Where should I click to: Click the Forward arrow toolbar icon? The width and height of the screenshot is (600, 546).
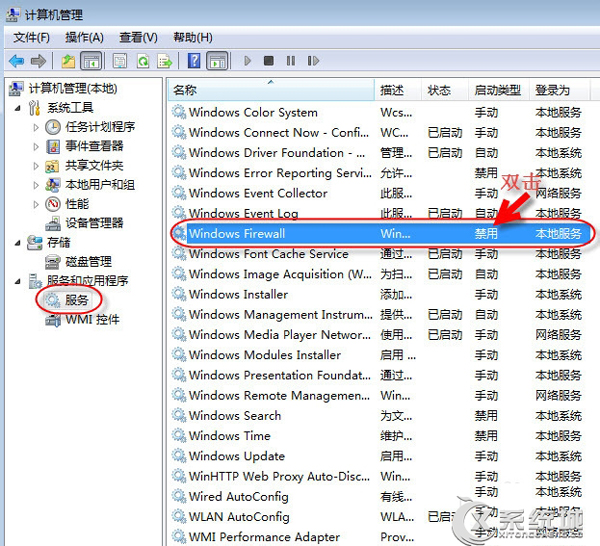pyautogui.click(x=38, y=61)
